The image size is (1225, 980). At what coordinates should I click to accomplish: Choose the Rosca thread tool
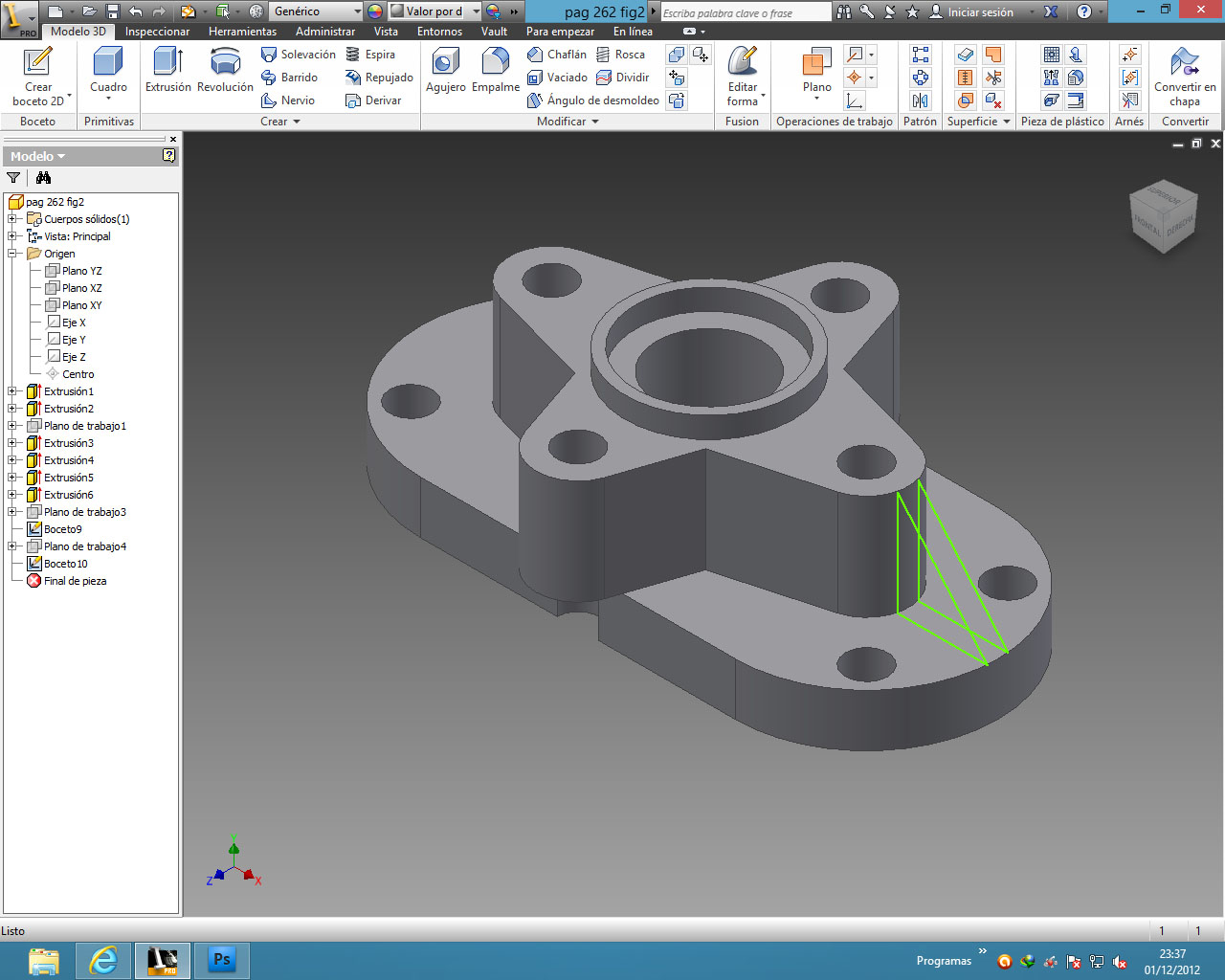click(620, 55)
